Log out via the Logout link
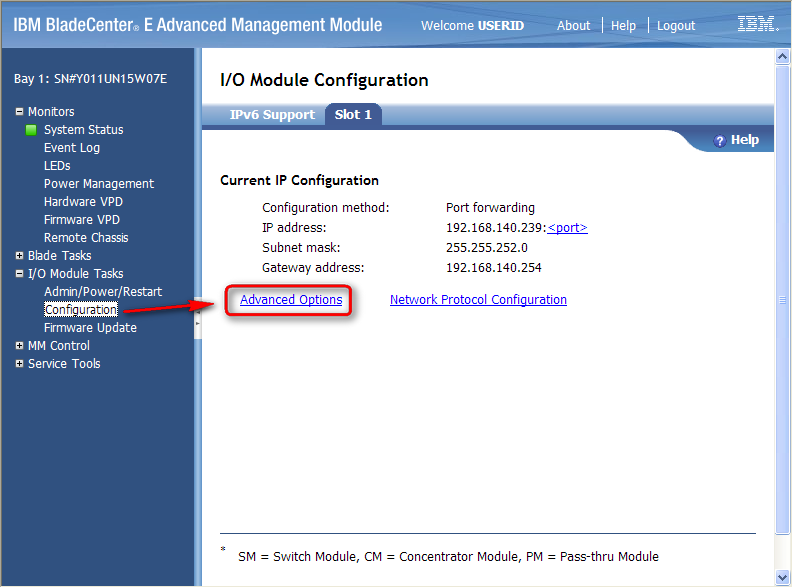 pos(676,25)
